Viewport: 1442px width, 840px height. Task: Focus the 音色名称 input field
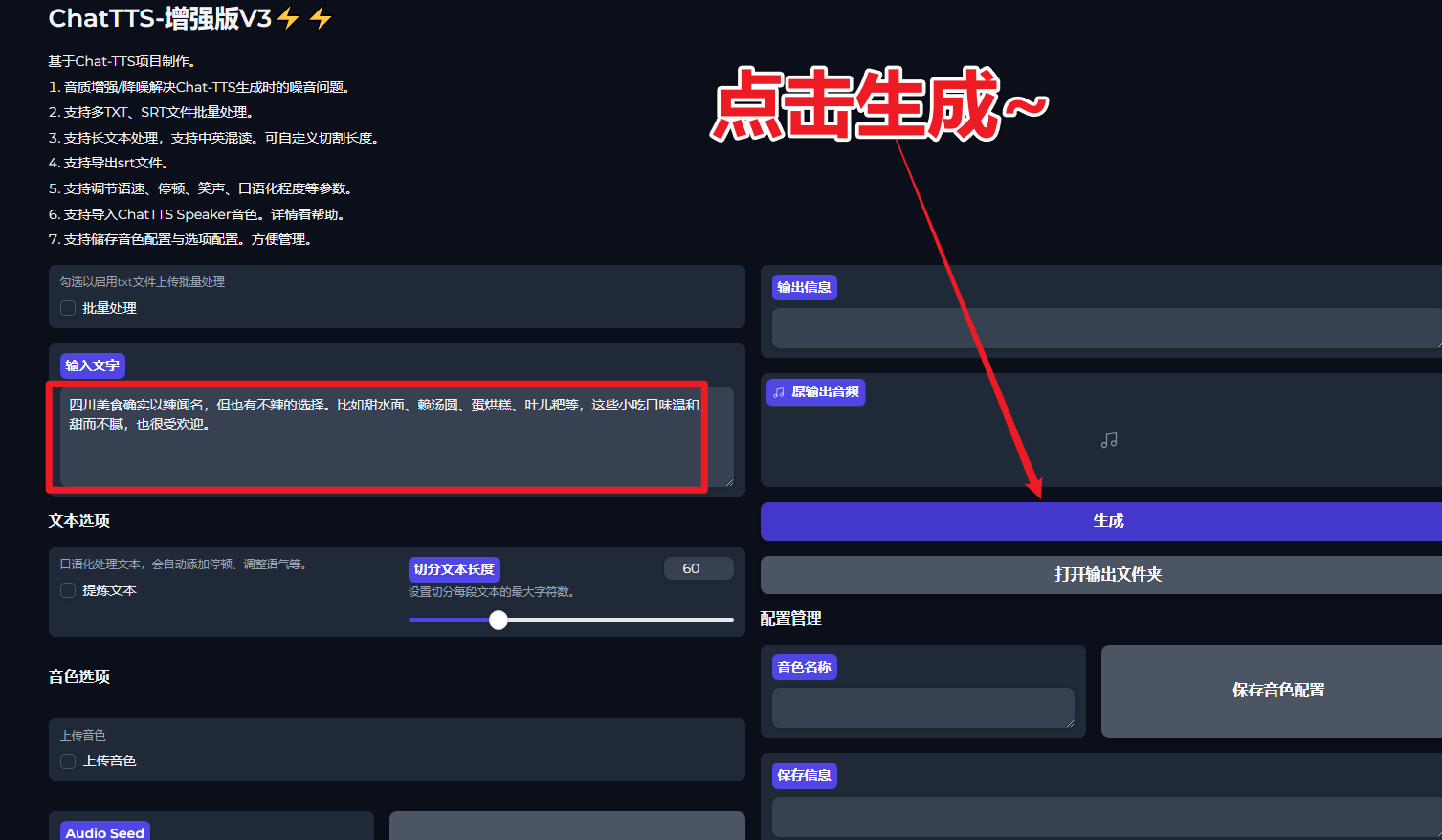coord(923,708)
